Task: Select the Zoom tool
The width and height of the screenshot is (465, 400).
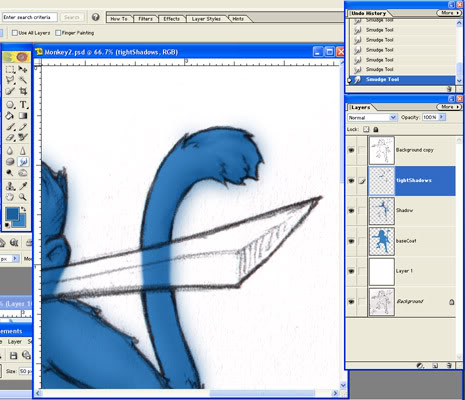Action: click(x=23, y=197)
